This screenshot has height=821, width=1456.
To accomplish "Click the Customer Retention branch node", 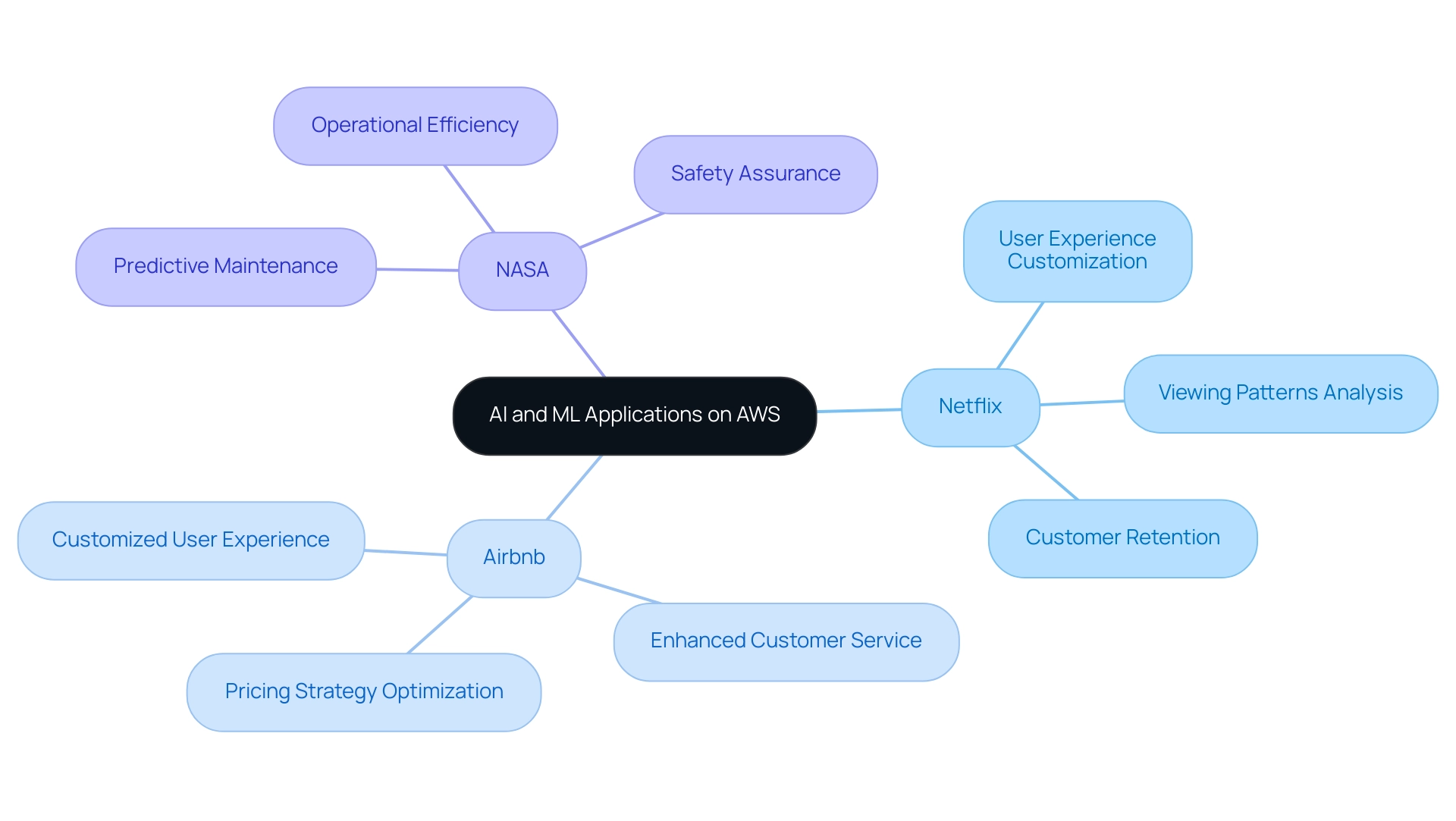I will pyautogui.click(x=1121, y=536).
